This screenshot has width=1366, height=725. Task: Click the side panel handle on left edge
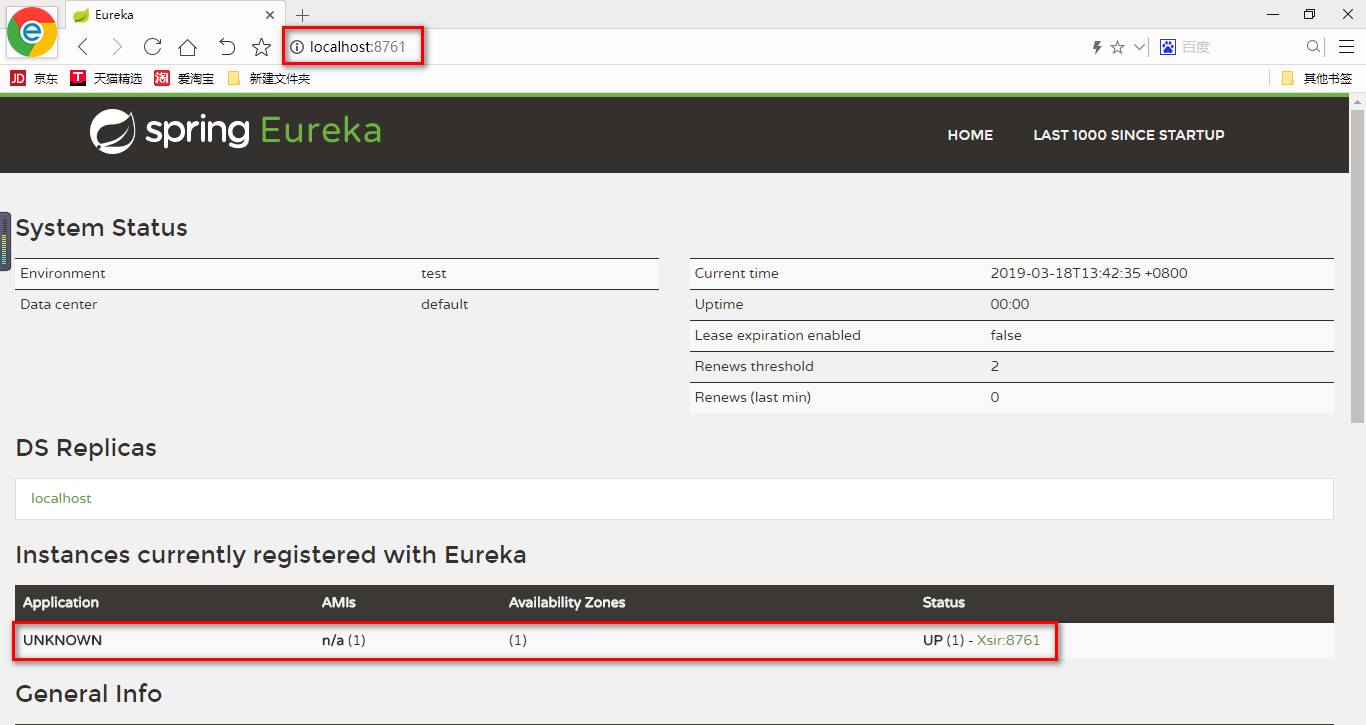pyautogui.click(x=5, y=241)
